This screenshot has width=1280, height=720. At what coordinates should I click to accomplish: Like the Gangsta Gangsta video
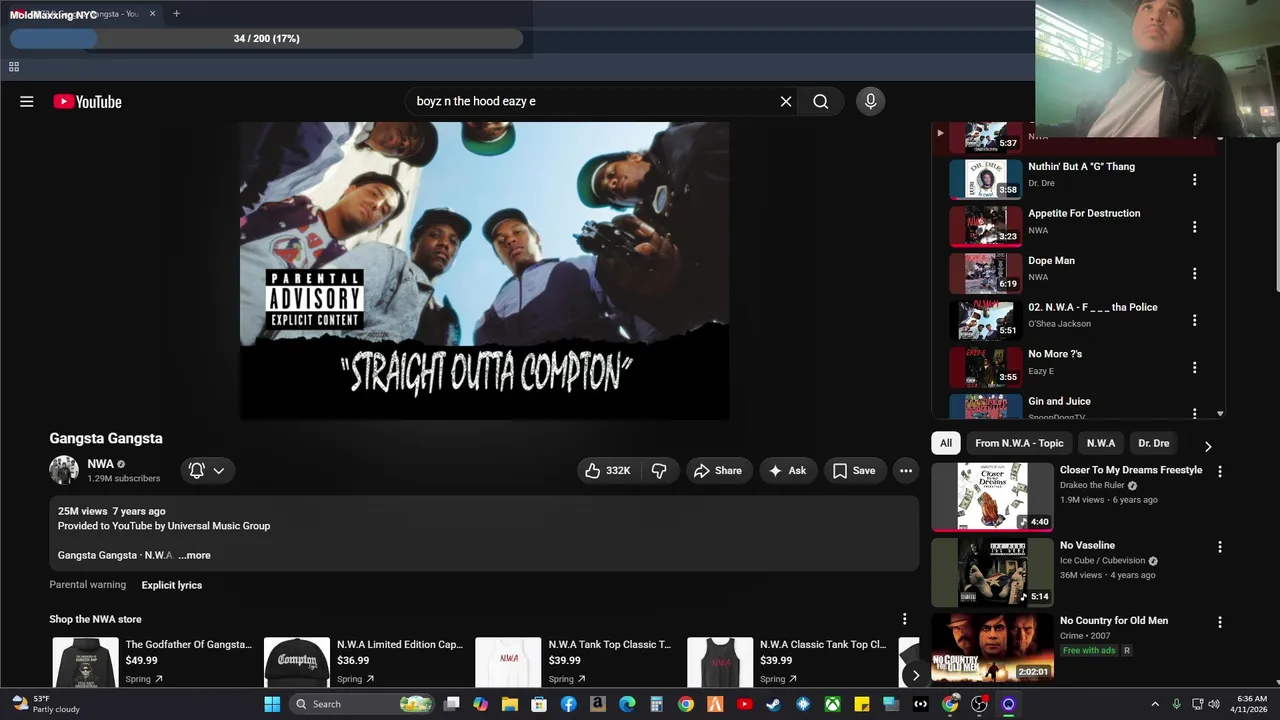[x=608, y=470]
